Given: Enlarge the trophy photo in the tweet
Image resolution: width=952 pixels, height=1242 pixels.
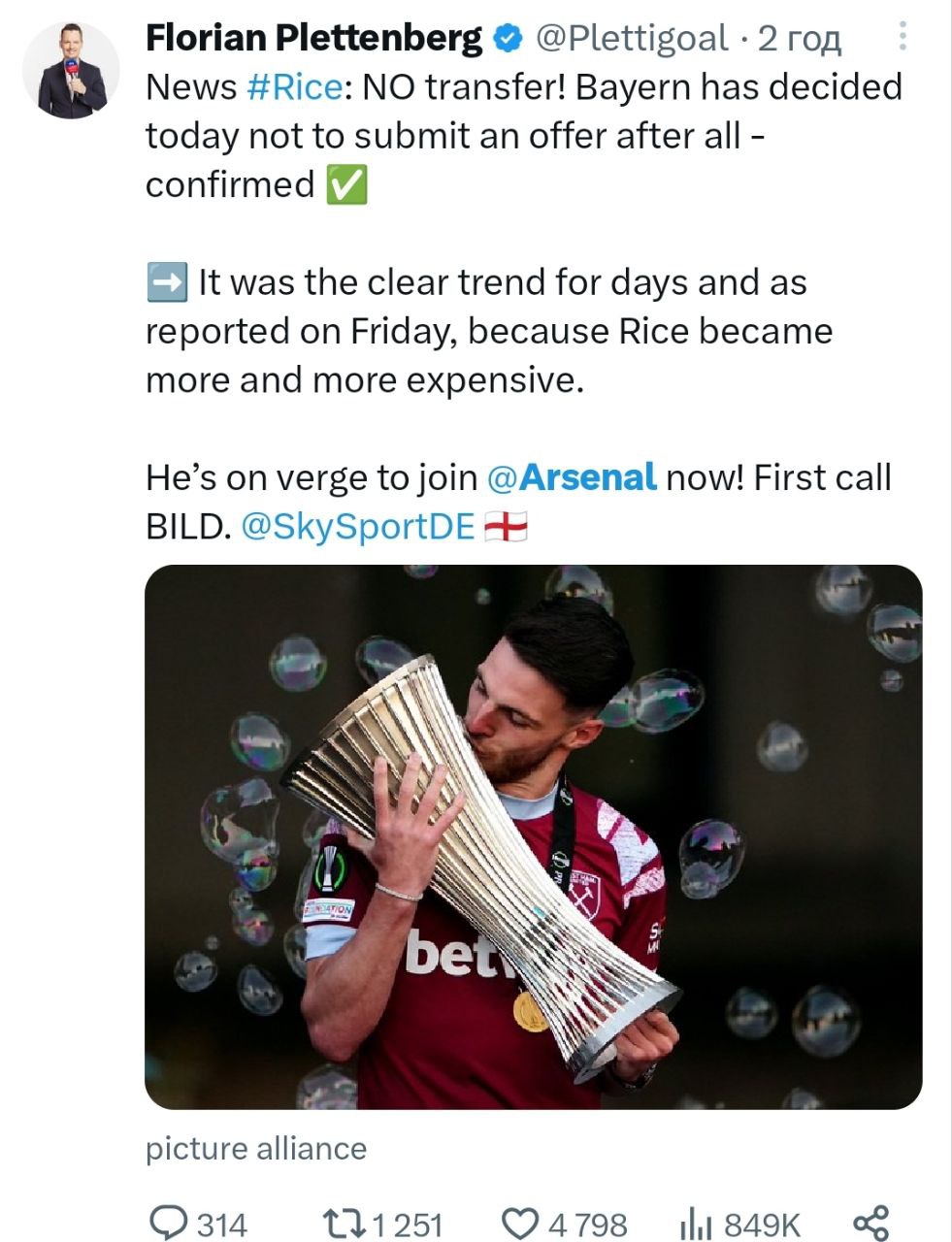Looking at the screenshot, I should tap(533, 836).
